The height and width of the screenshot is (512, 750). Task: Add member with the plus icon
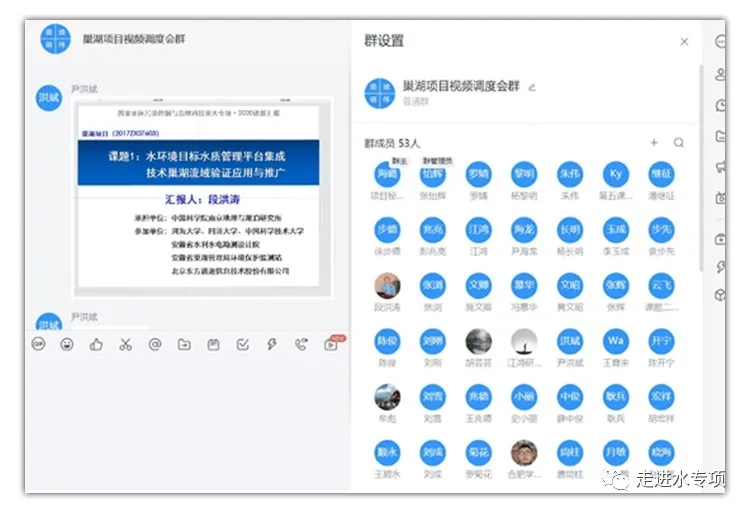654,143
